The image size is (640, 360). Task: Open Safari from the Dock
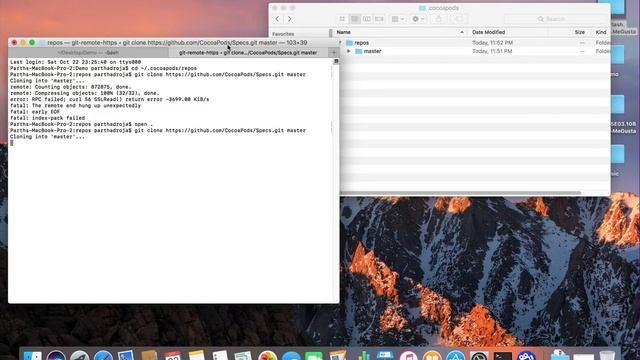point(103,356)
